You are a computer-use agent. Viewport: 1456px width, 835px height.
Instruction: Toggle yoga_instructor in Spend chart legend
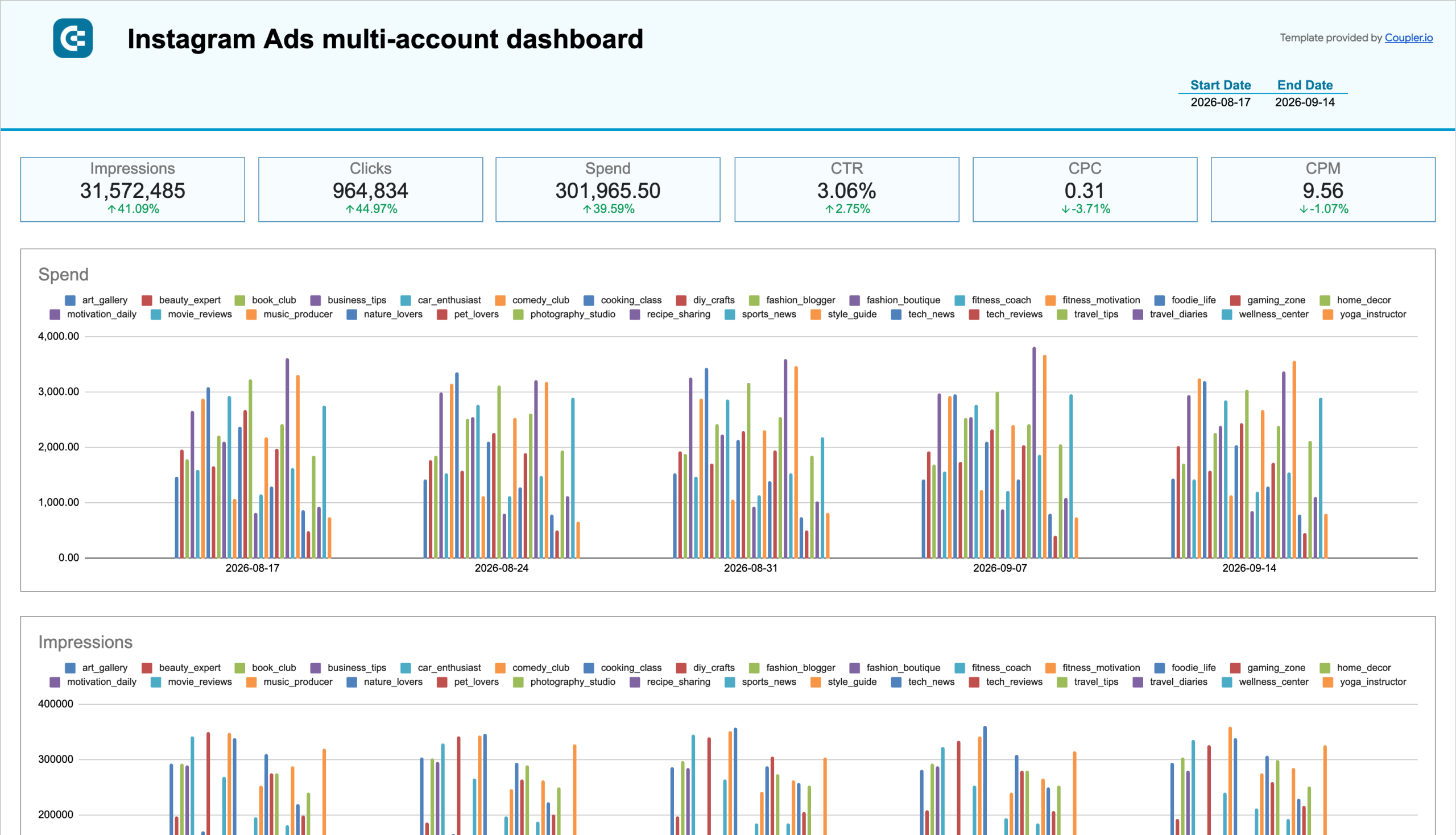1364,315
